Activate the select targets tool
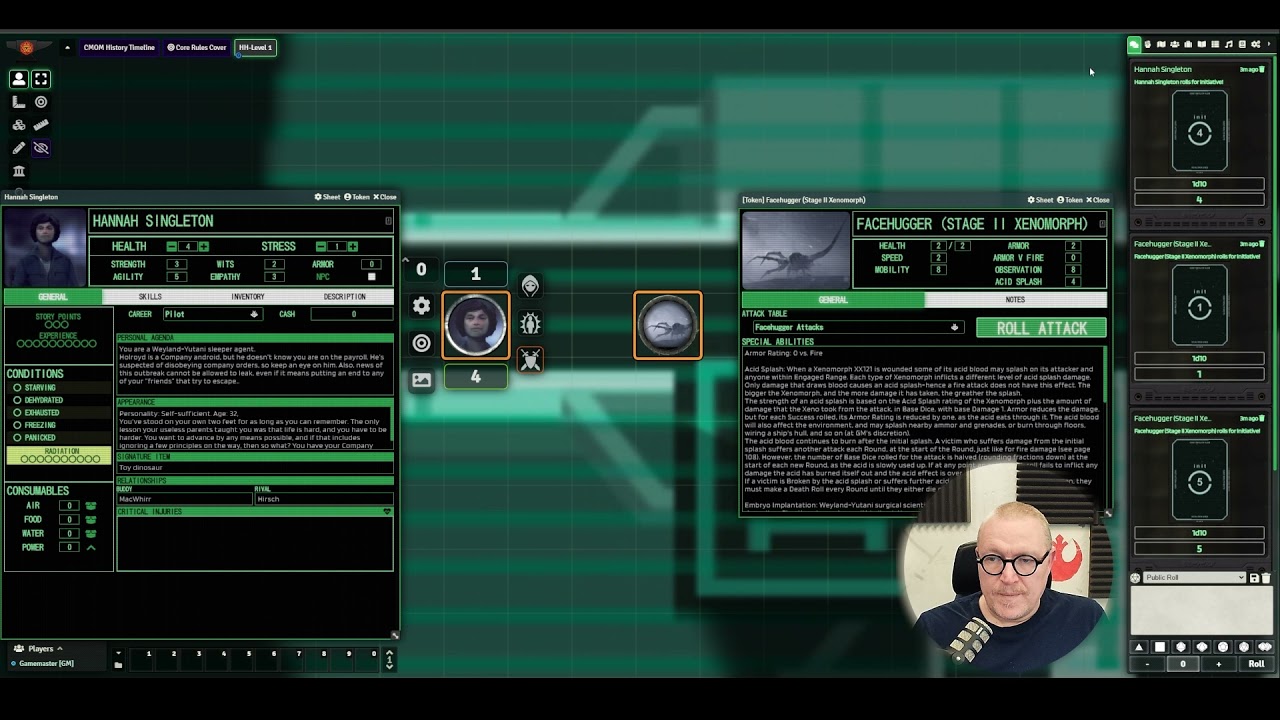Screen dimensions: 1280x720 [41, 79]
